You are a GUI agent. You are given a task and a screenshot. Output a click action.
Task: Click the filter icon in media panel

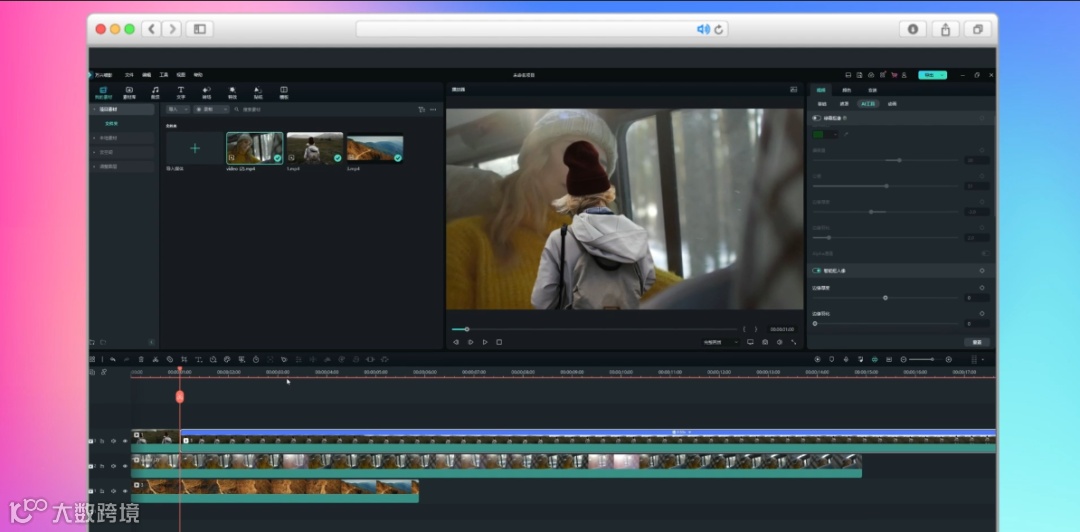point(421,109)
